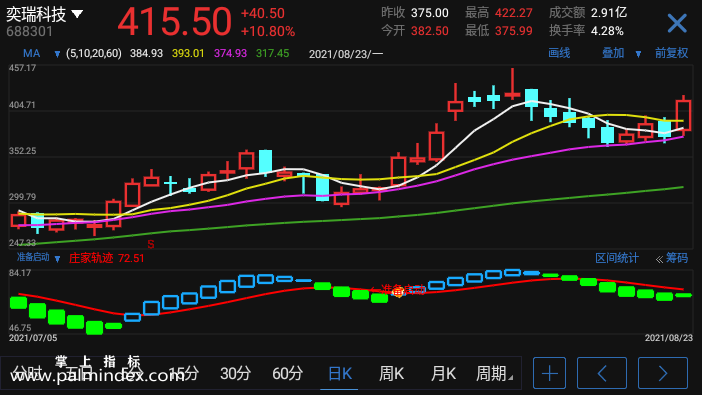Switch to the 日K tab
Screen dimensions: 702x395
click(340, 373)
